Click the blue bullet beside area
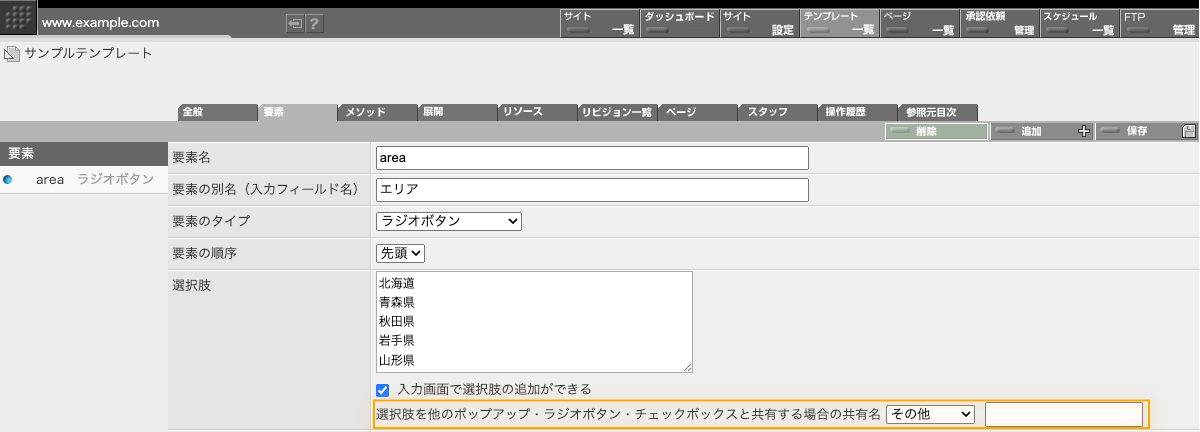Viewport: 1200px width, 432px height. coord(8,180)
